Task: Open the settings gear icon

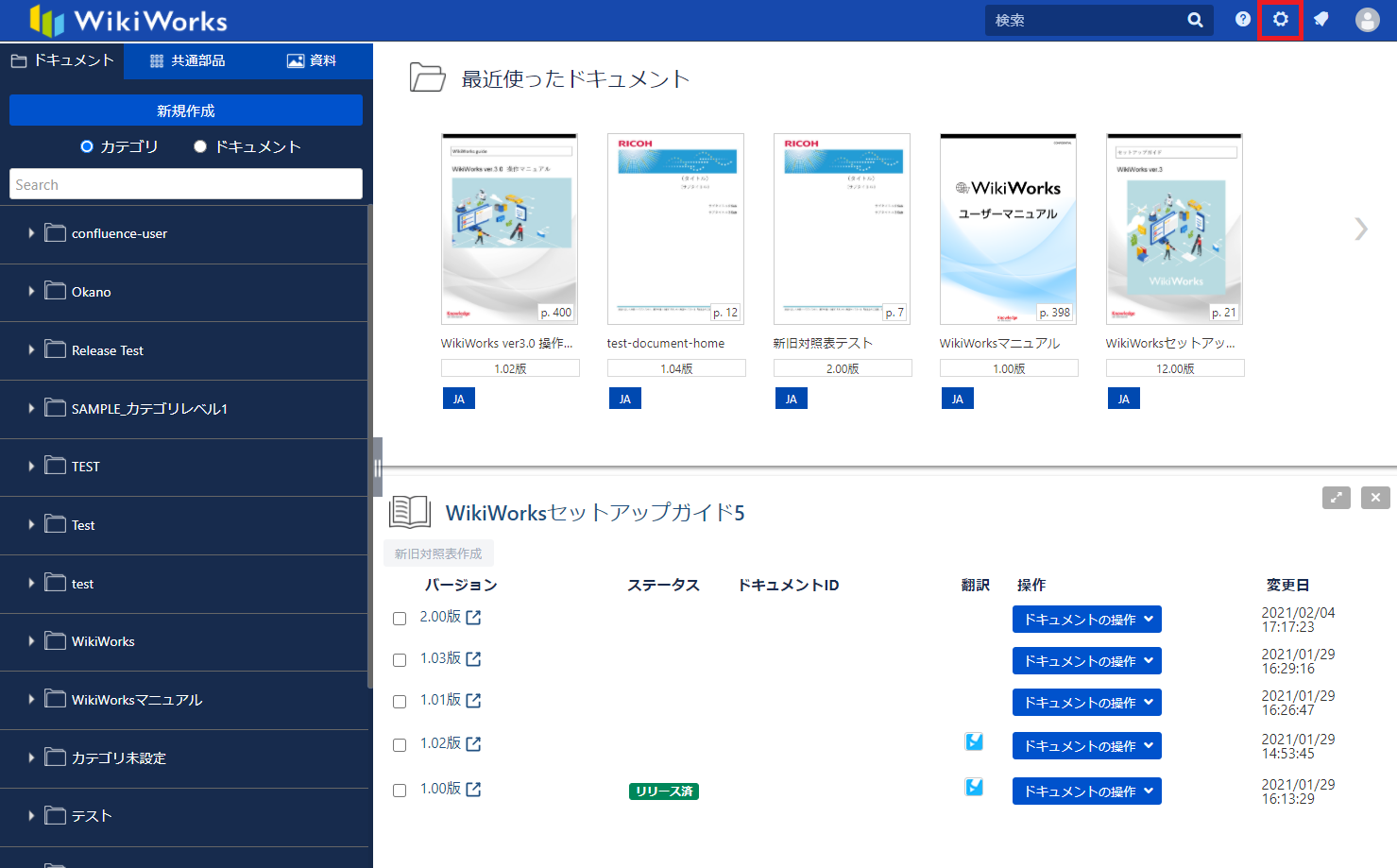Action: coord(1280,20)
